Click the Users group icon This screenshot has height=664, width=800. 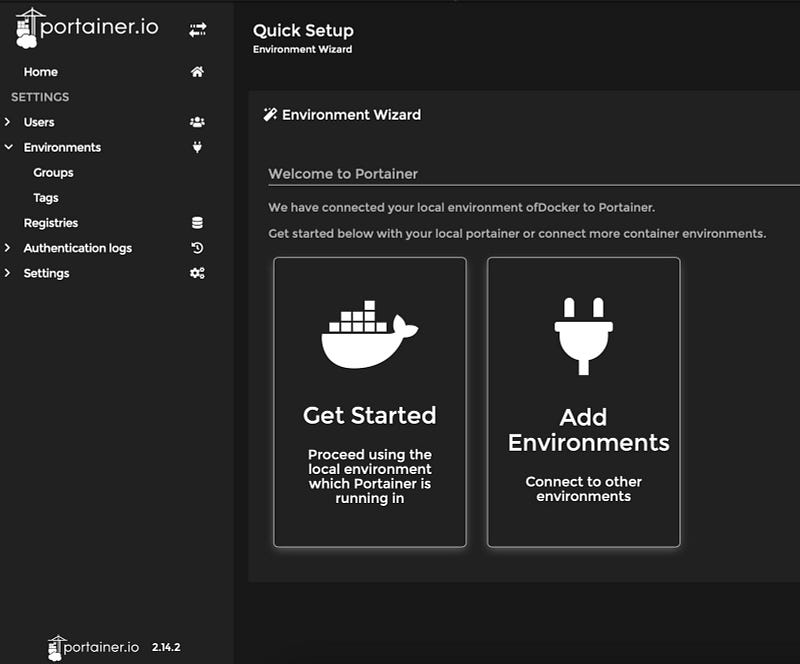197,122
